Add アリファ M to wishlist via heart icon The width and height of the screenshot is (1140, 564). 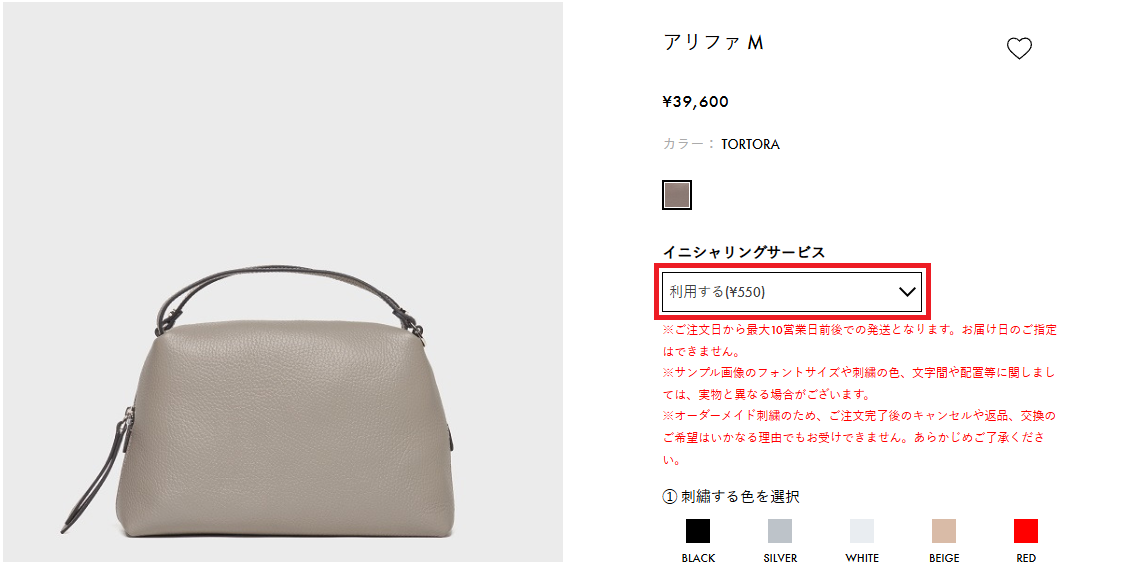tap(1019, 49)
